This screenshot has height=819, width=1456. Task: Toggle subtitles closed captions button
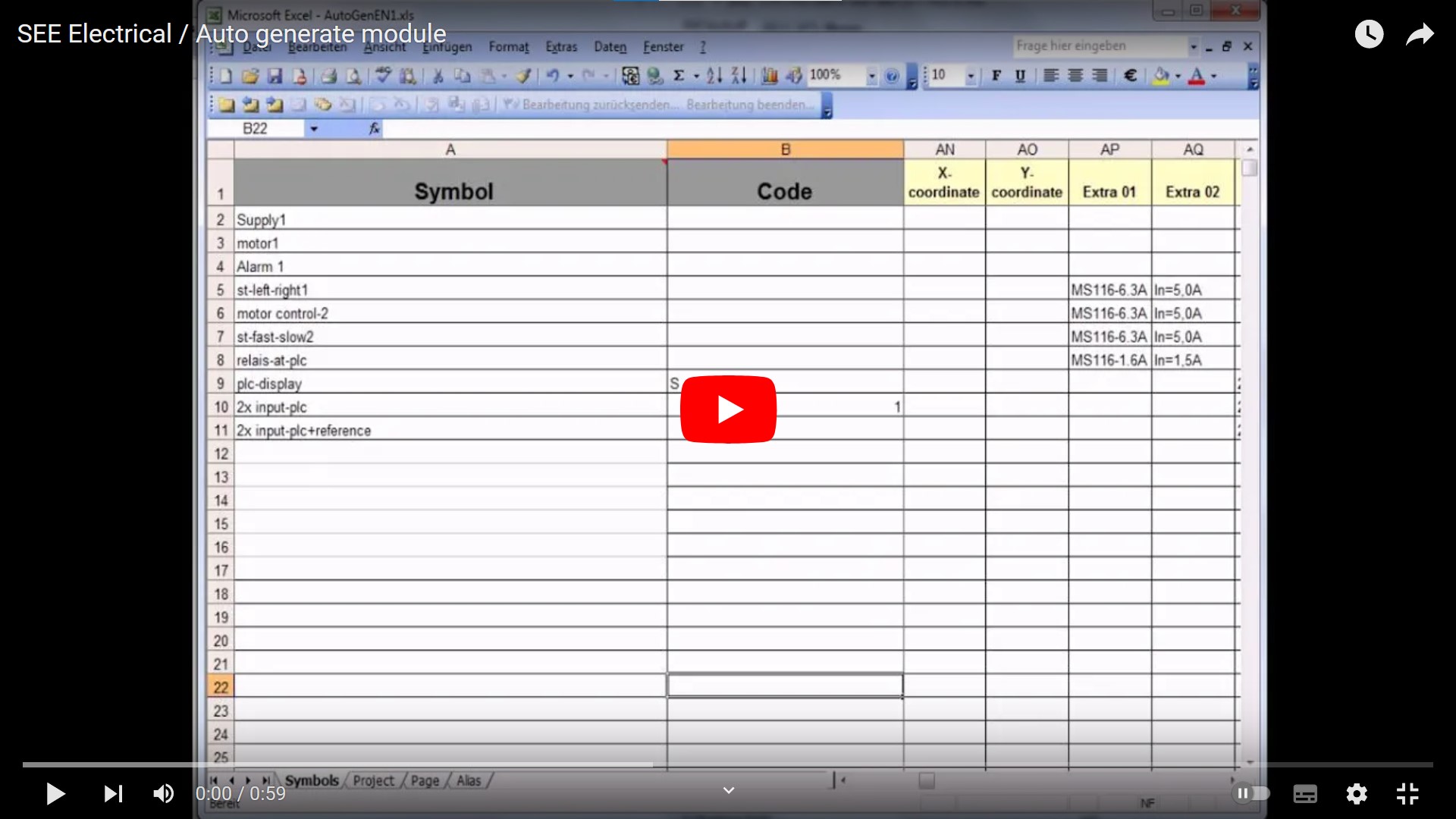(x=1304, y=793)
